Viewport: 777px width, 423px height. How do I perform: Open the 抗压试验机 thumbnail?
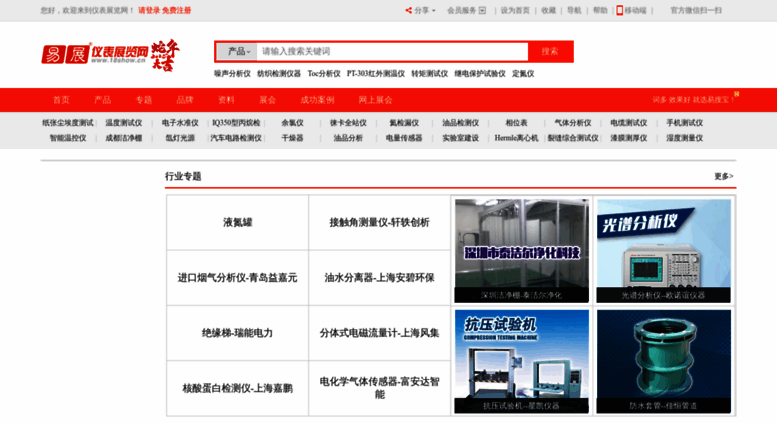click(x=522, y=362)
